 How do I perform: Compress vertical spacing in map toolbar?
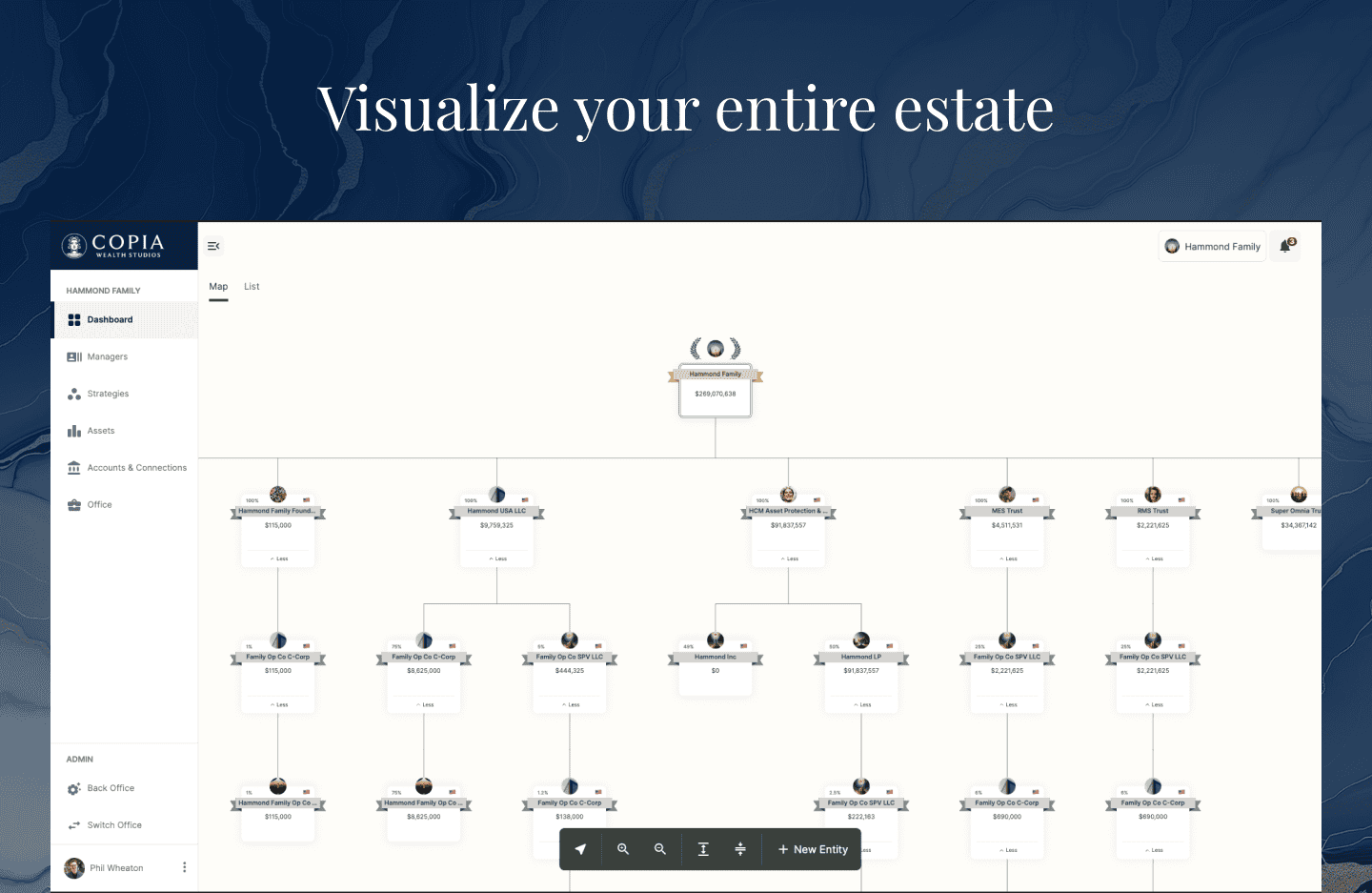[740, 849]
